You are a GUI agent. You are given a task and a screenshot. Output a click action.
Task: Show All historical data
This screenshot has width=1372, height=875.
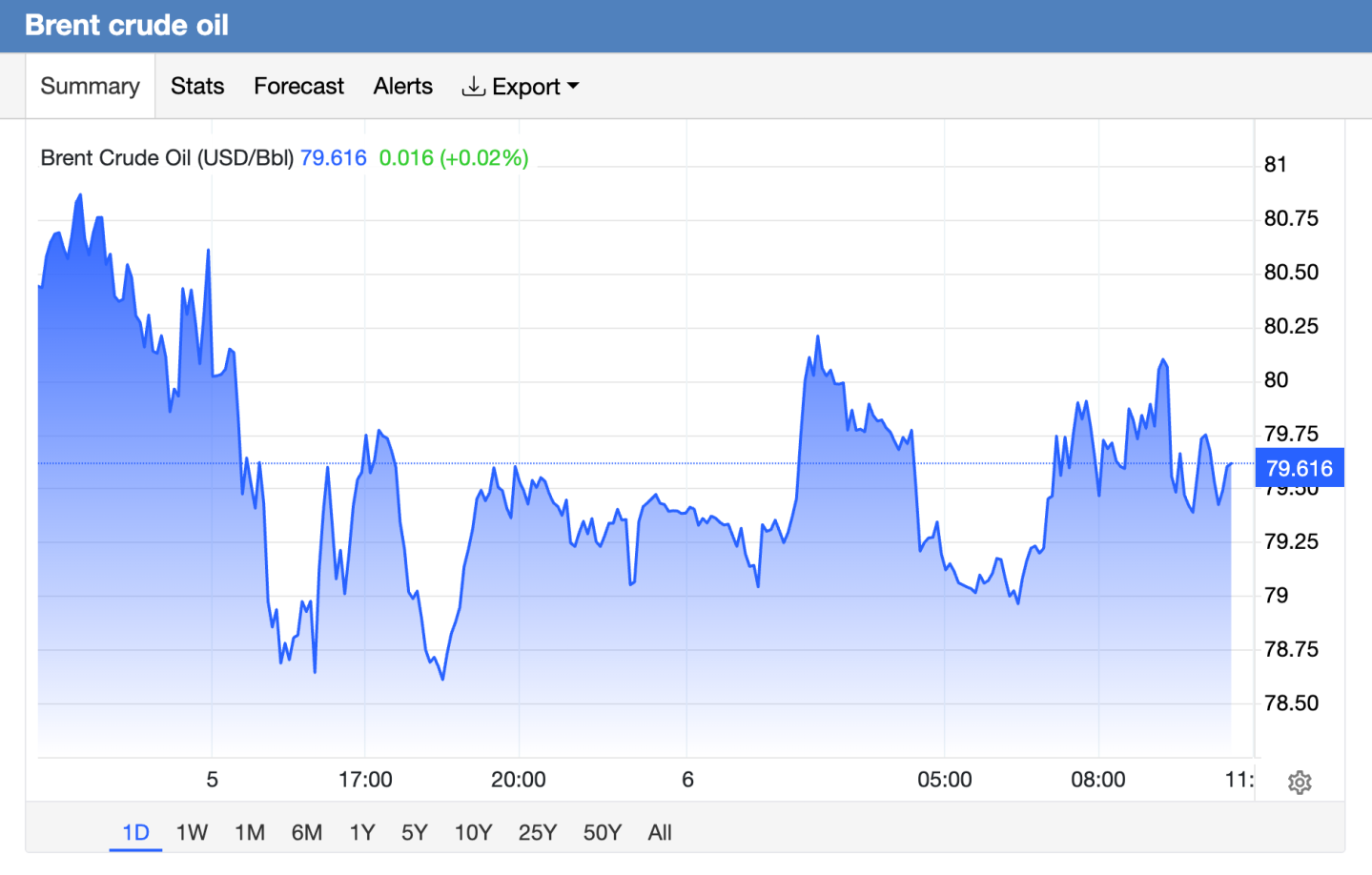(660, 832)
